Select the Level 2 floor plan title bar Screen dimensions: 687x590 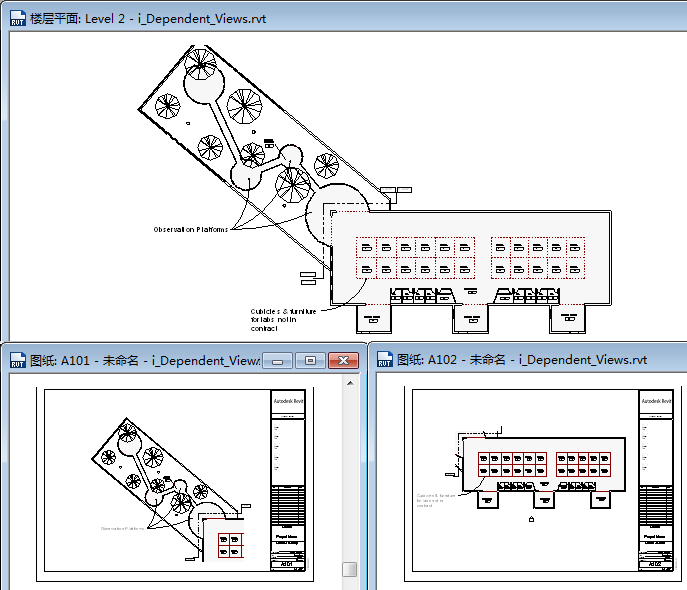click(344, 18)
